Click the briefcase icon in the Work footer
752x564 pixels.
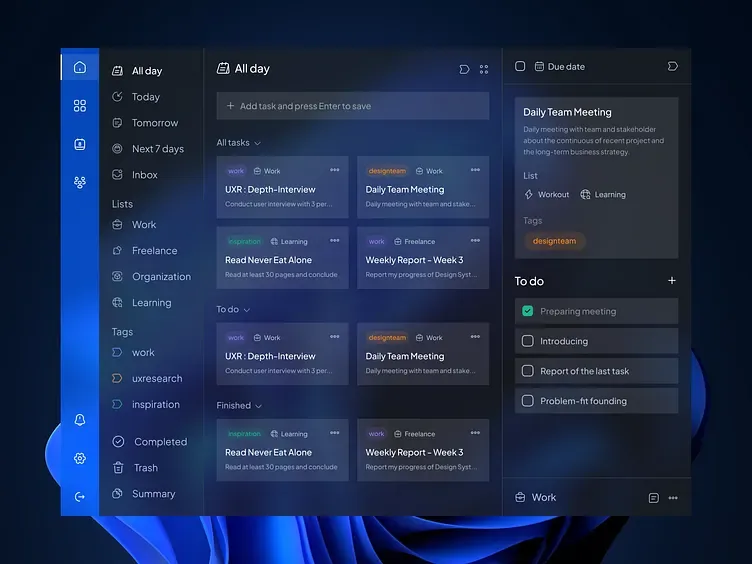520,497
